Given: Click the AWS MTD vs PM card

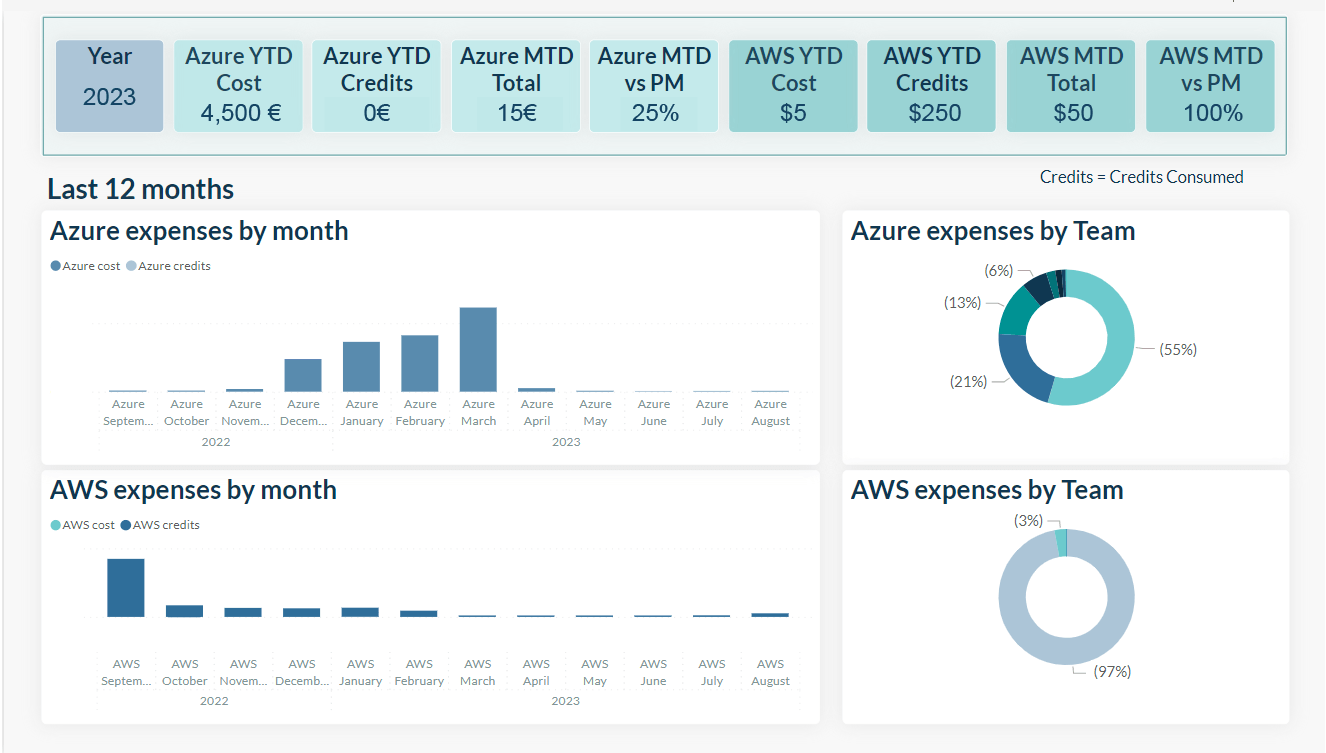Looking at the screenshot, I should 1211,86.
